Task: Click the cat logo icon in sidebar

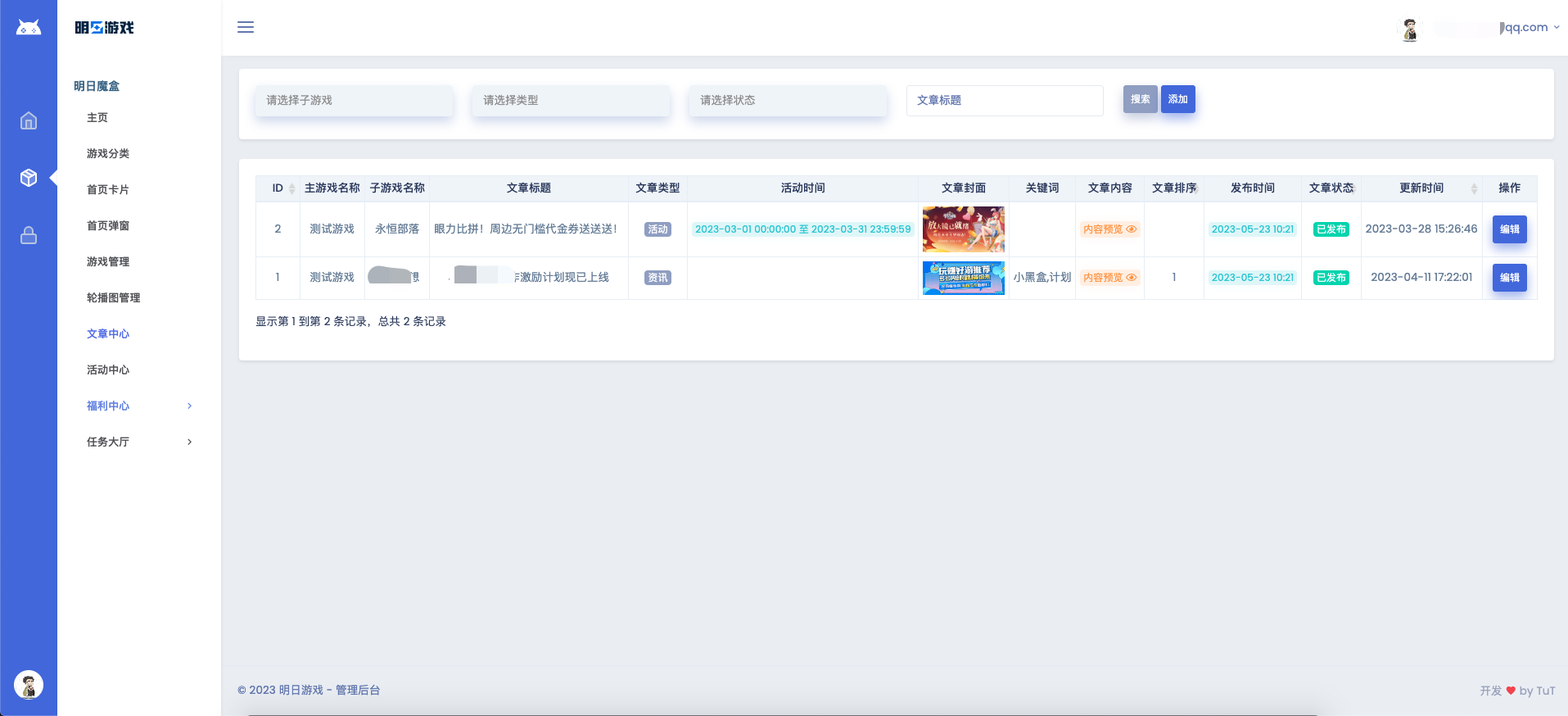Action: [x=29, y=28]
